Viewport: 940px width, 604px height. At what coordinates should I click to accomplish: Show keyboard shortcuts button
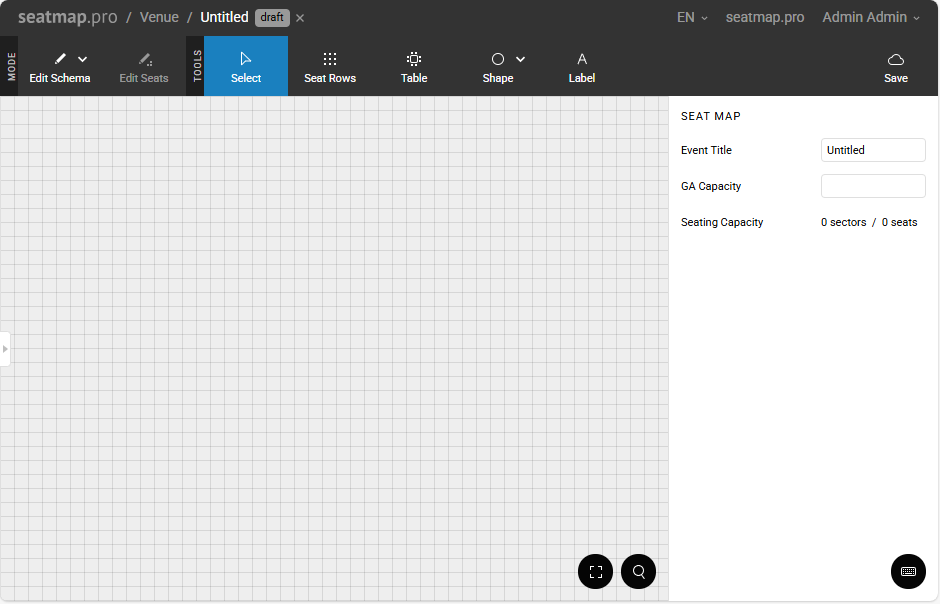coord(908,571)
